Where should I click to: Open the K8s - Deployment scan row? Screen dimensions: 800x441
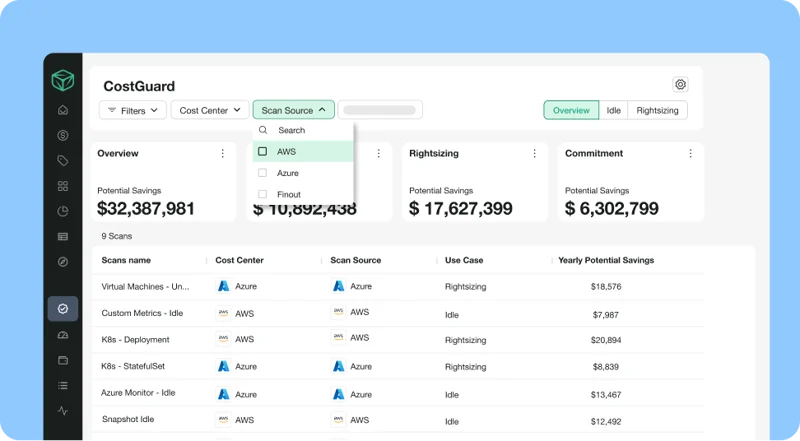pos(136,339)
